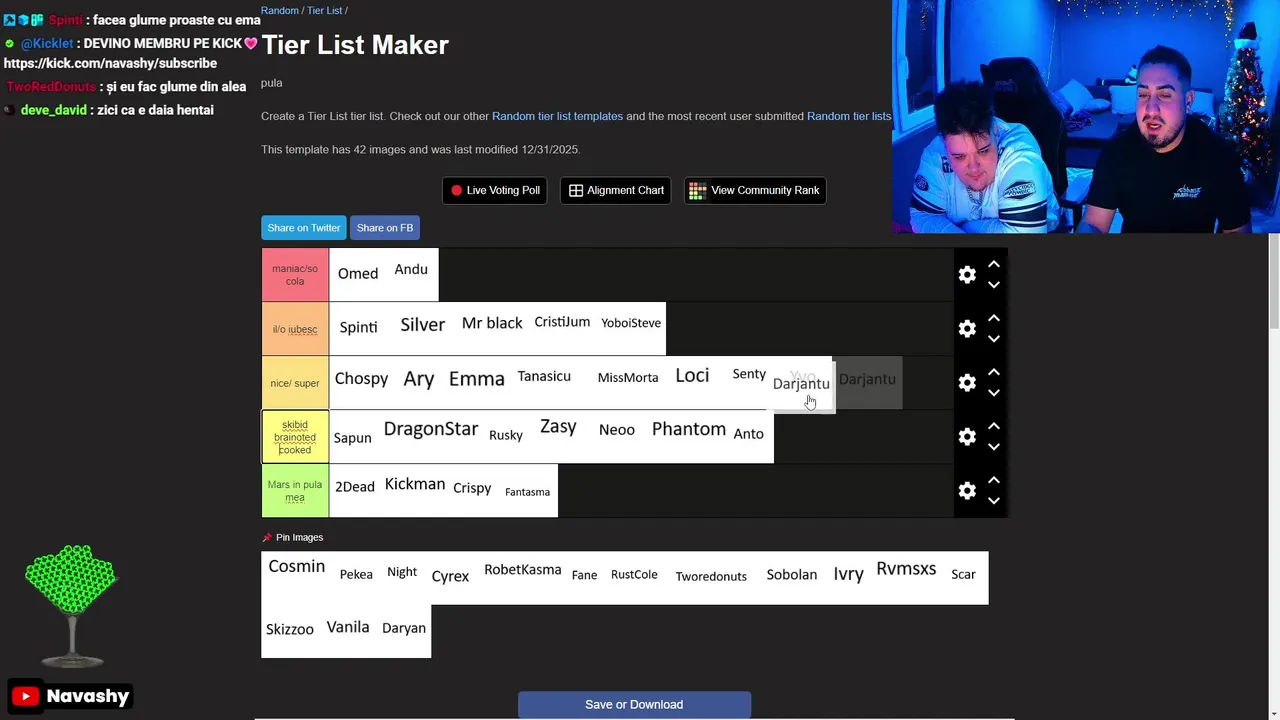
Task: Move nice/ super tier down with arrow
Action: coord(994,393)
